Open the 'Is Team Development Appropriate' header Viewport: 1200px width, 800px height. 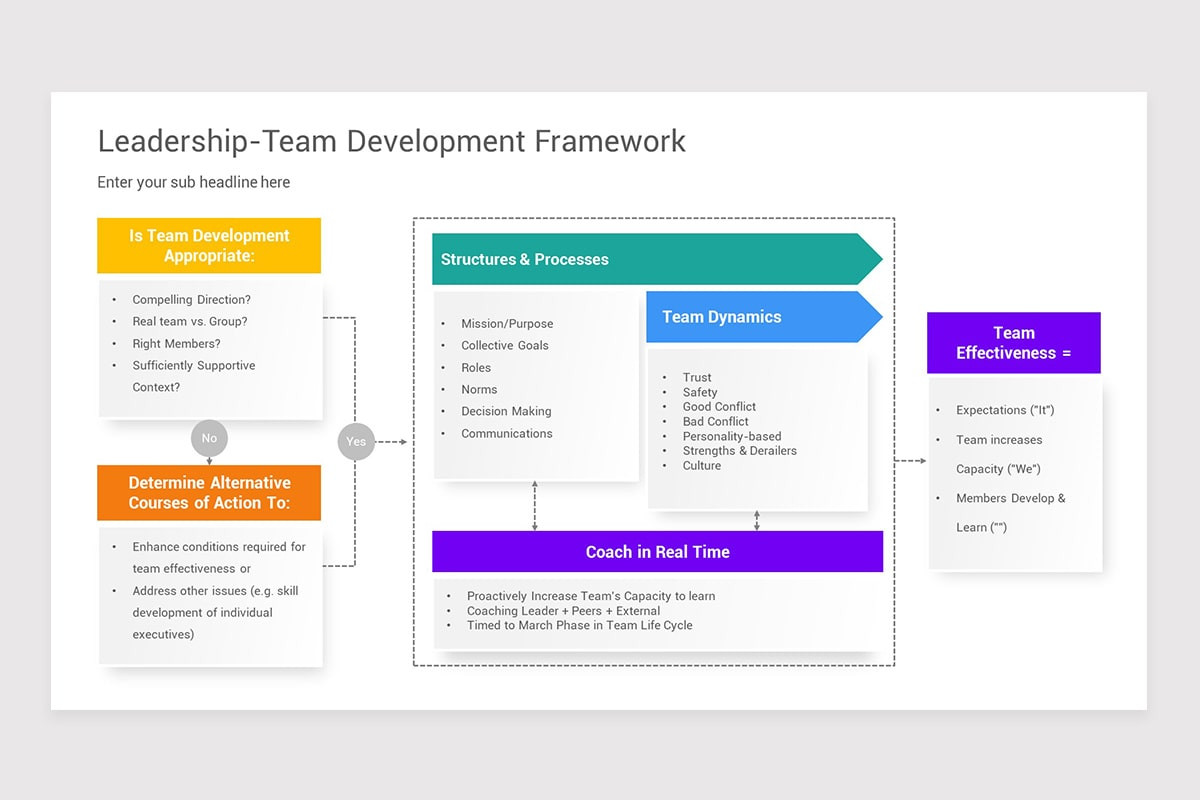[x=209, y=245]
